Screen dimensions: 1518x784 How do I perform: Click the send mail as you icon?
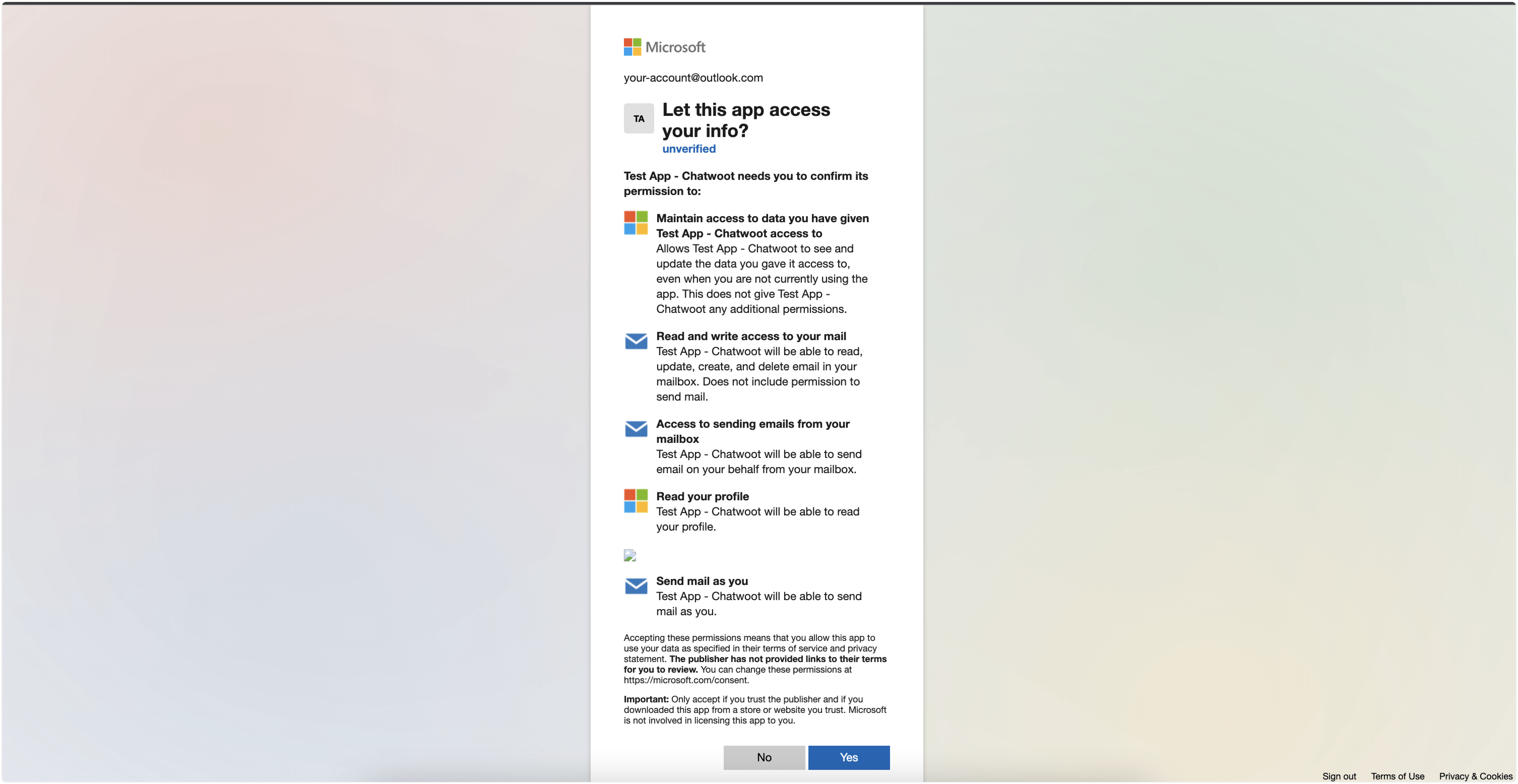tap(636, 584)
